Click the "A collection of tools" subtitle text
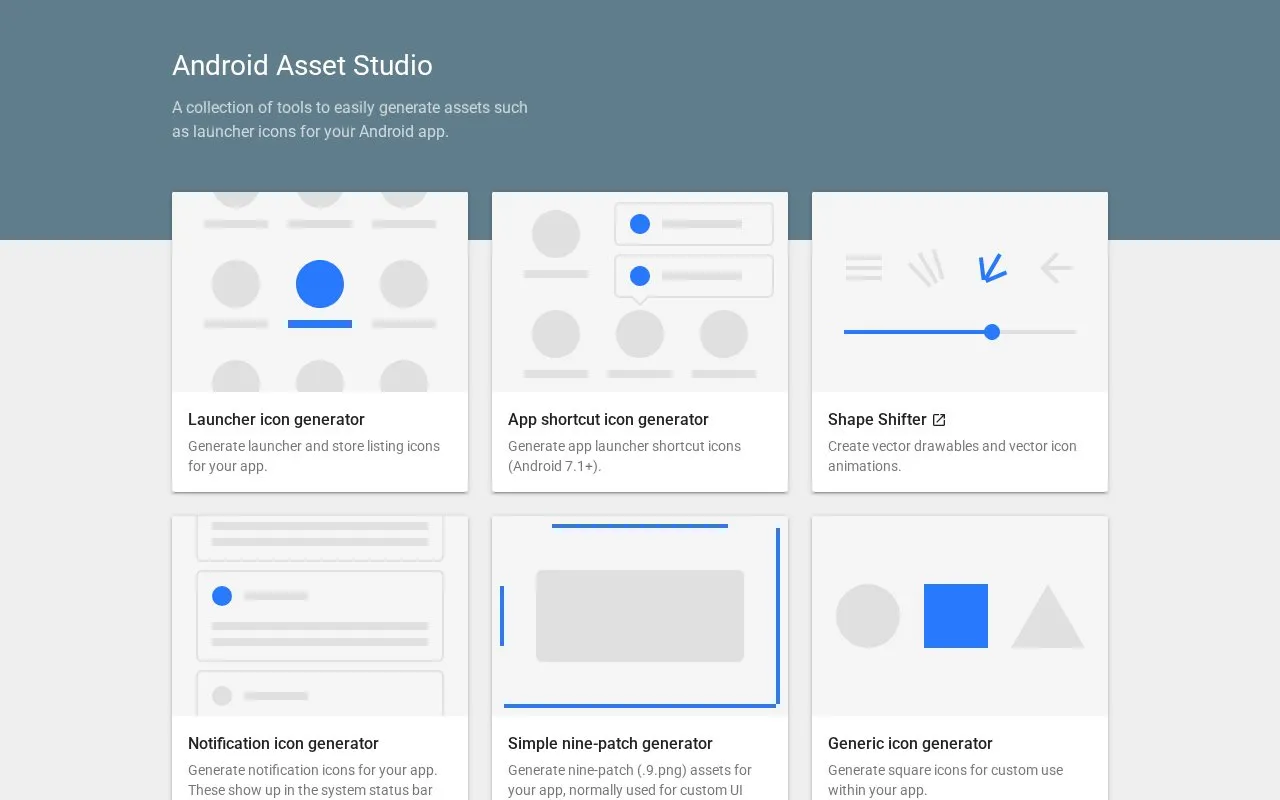The height and width of the screenshot is (800, 1280). coord(350,119)
